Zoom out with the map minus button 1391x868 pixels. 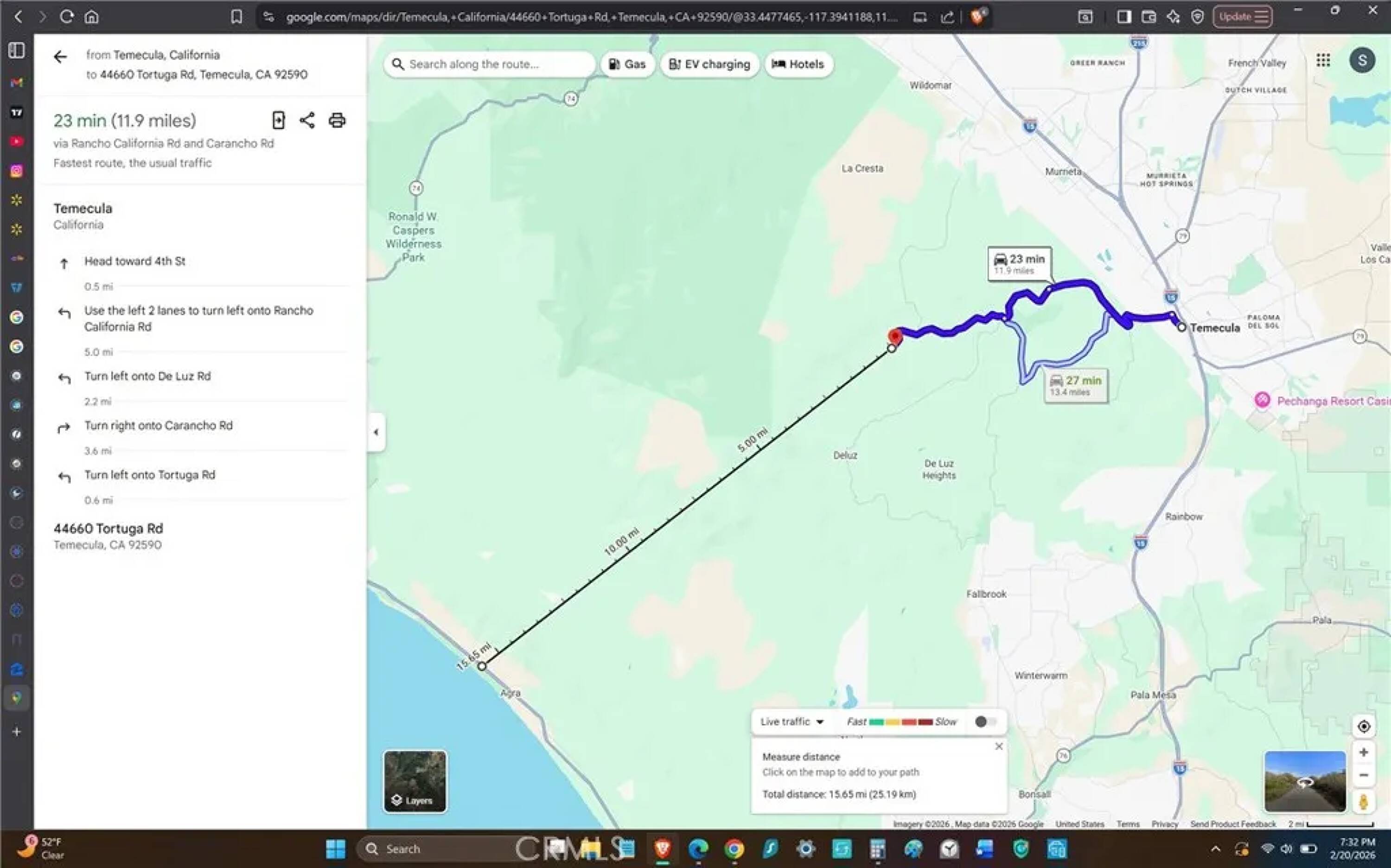(1364, 775)
